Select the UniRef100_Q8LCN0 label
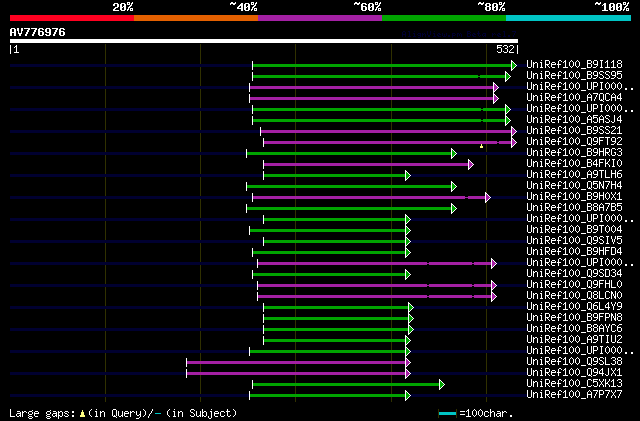The image size is (640, 421). 574,296
